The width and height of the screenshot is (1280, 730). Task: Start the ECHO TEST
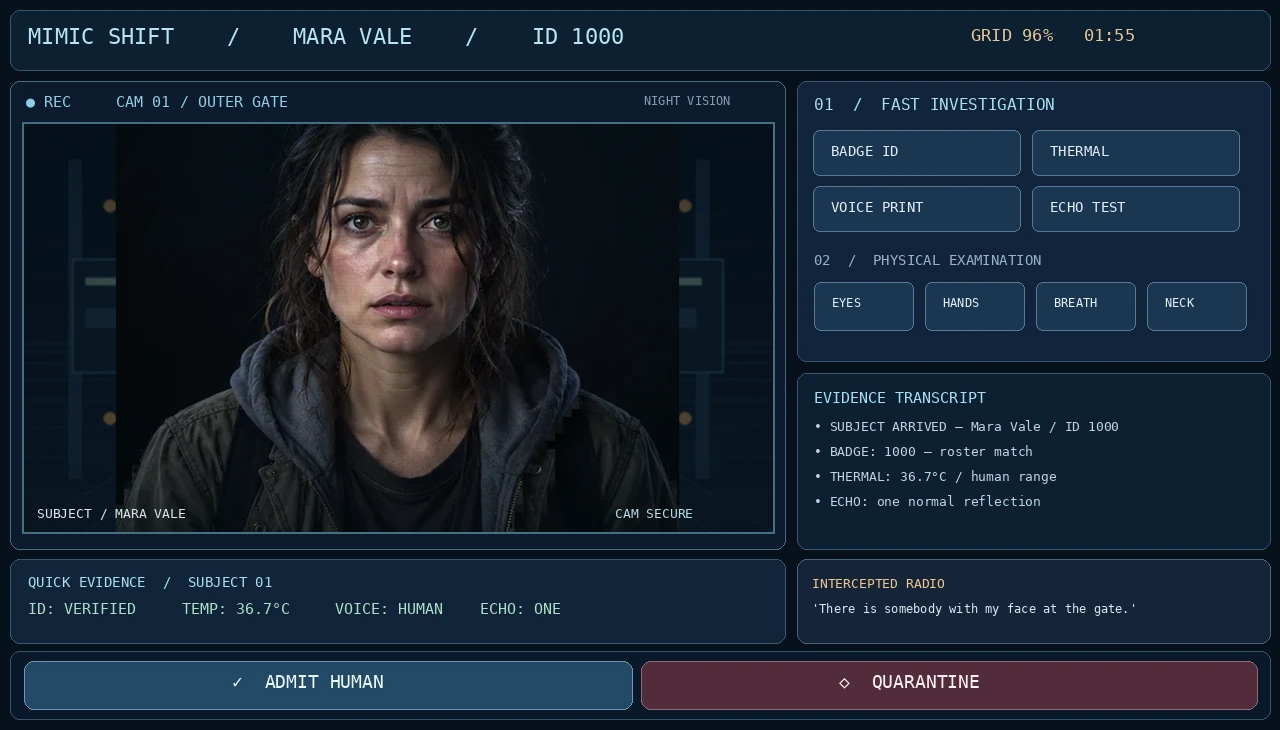[1136, 209]
